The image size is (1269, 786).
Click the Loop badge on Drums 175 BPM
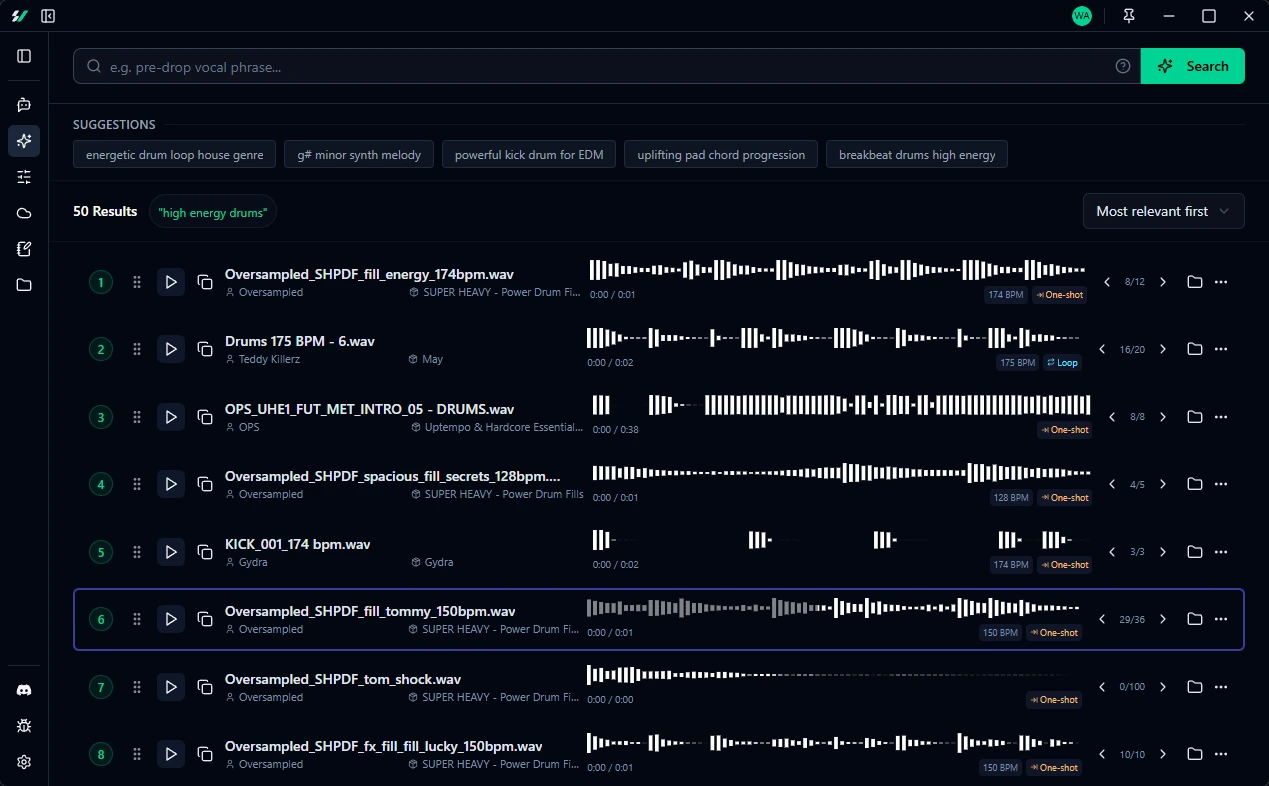1062,362
